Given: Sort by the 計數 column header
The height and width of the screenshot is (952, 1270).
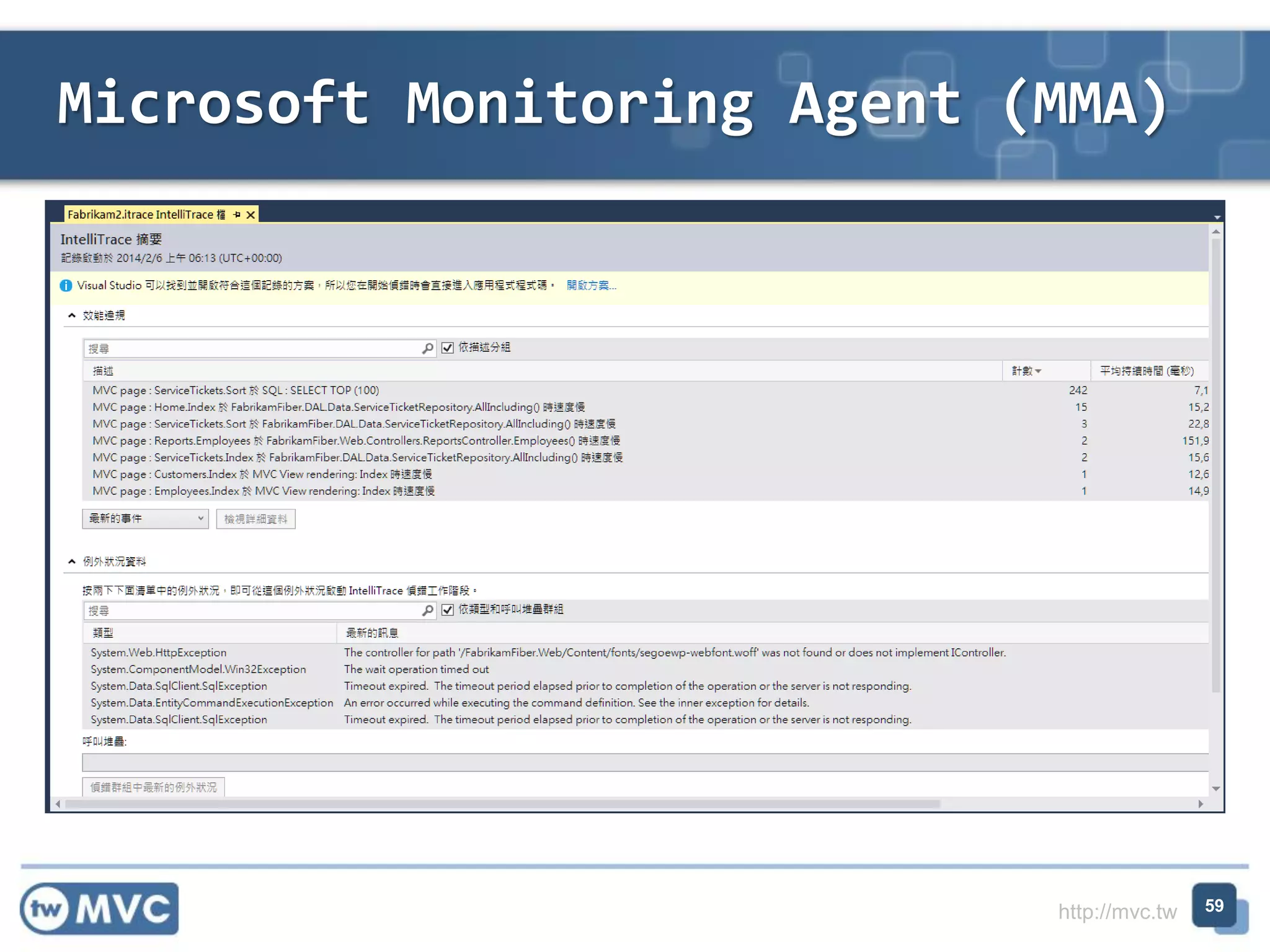Looking at the screenshot, I should [1046, 371].
